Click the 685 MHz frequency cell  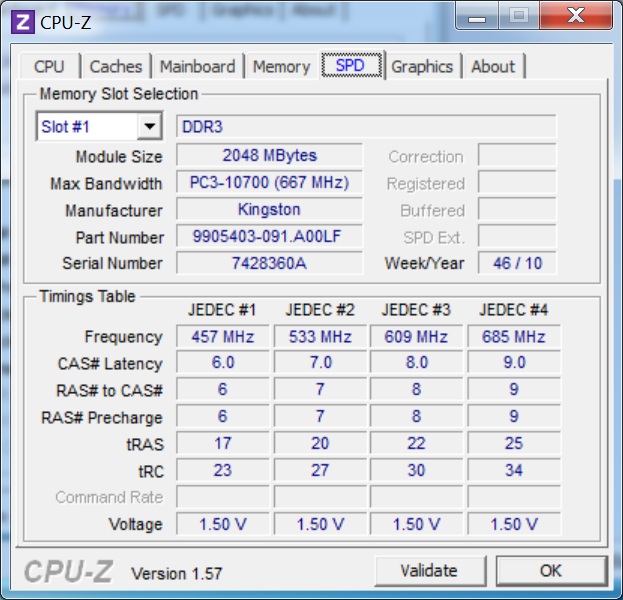click(514, 337)
